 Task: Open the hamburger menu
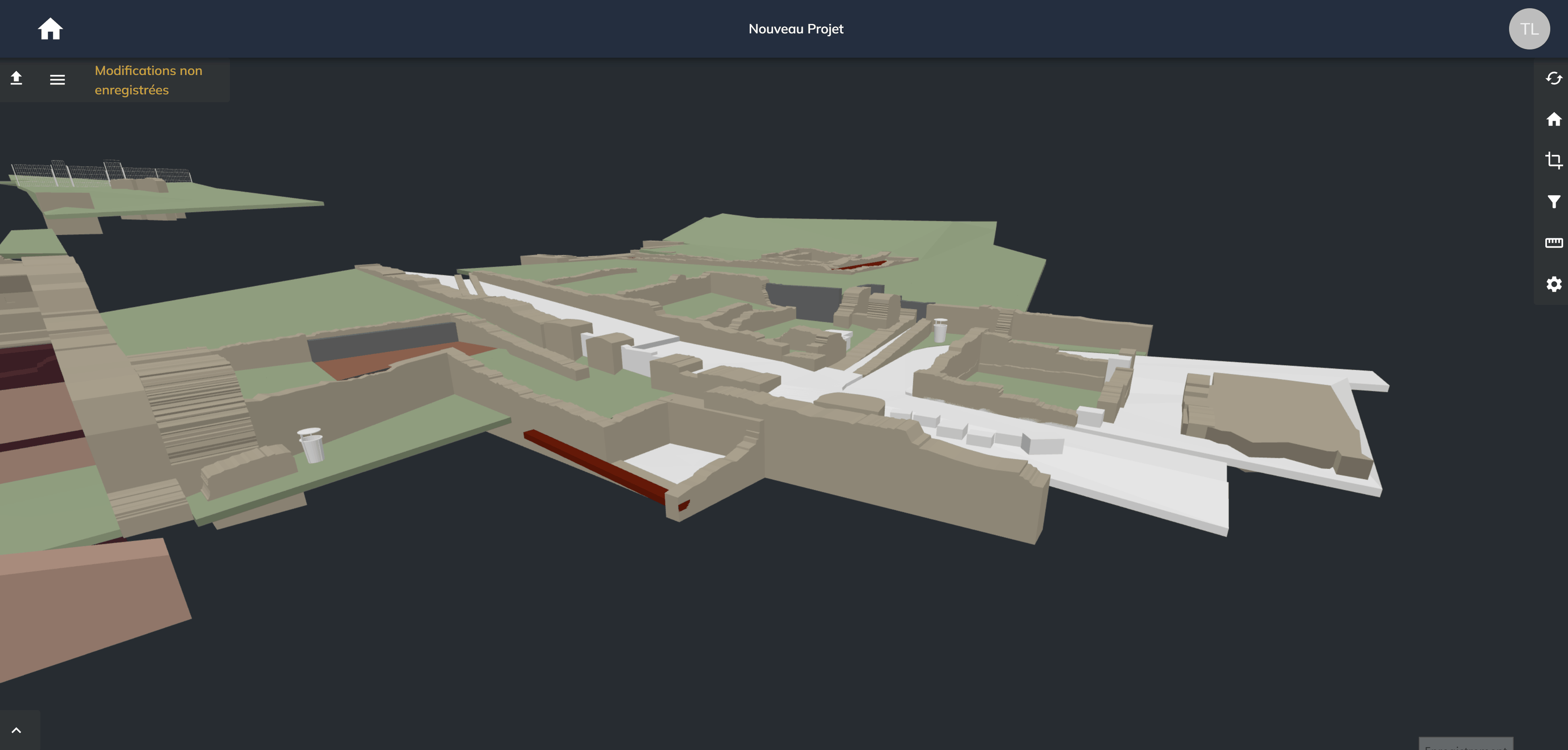click(x=57, y=80)
